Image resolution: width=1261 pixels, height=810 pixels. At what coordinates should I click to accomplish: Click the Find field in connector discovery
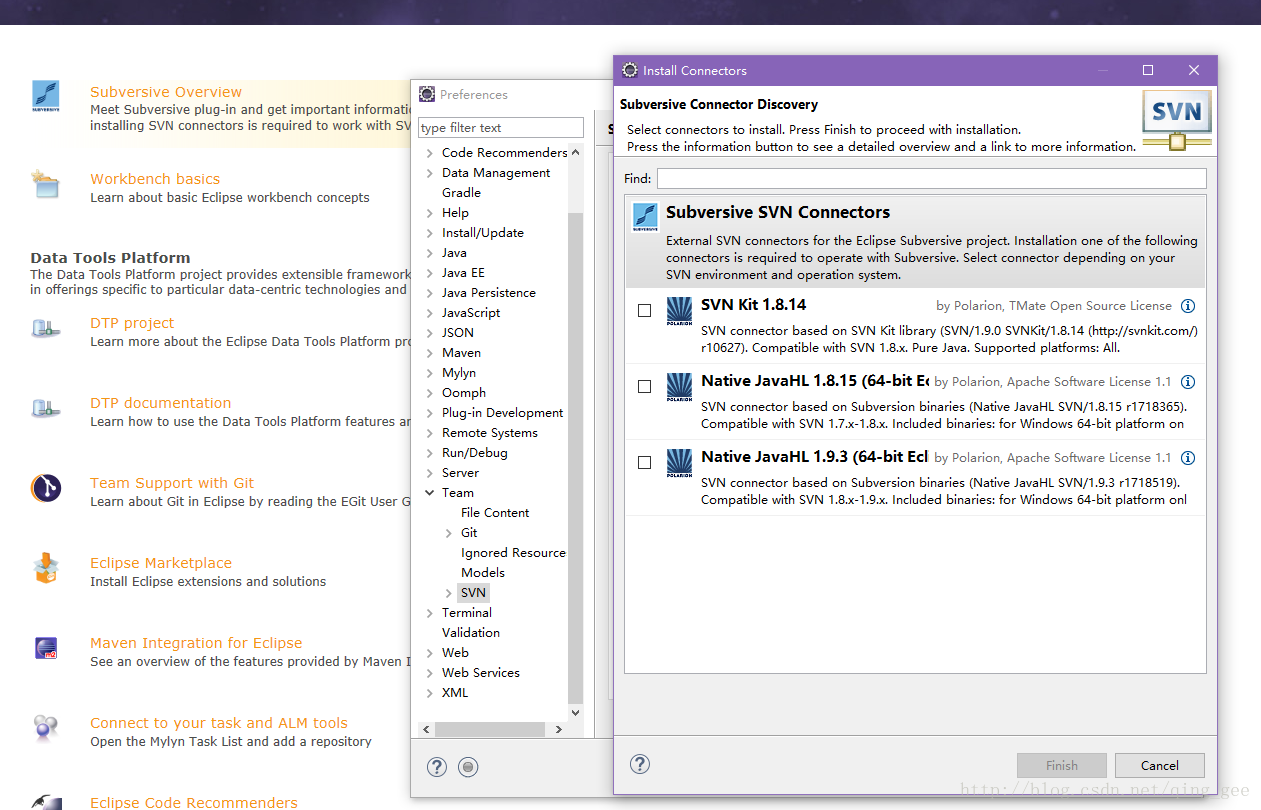(x=931, y=179)
